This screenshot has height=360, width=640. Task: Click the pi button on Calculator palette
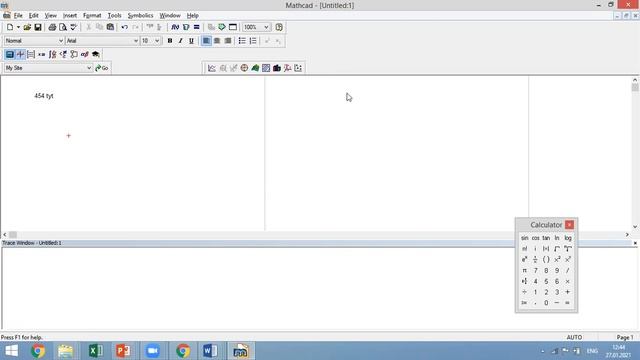pyautogui.click(x=524, y=270)
